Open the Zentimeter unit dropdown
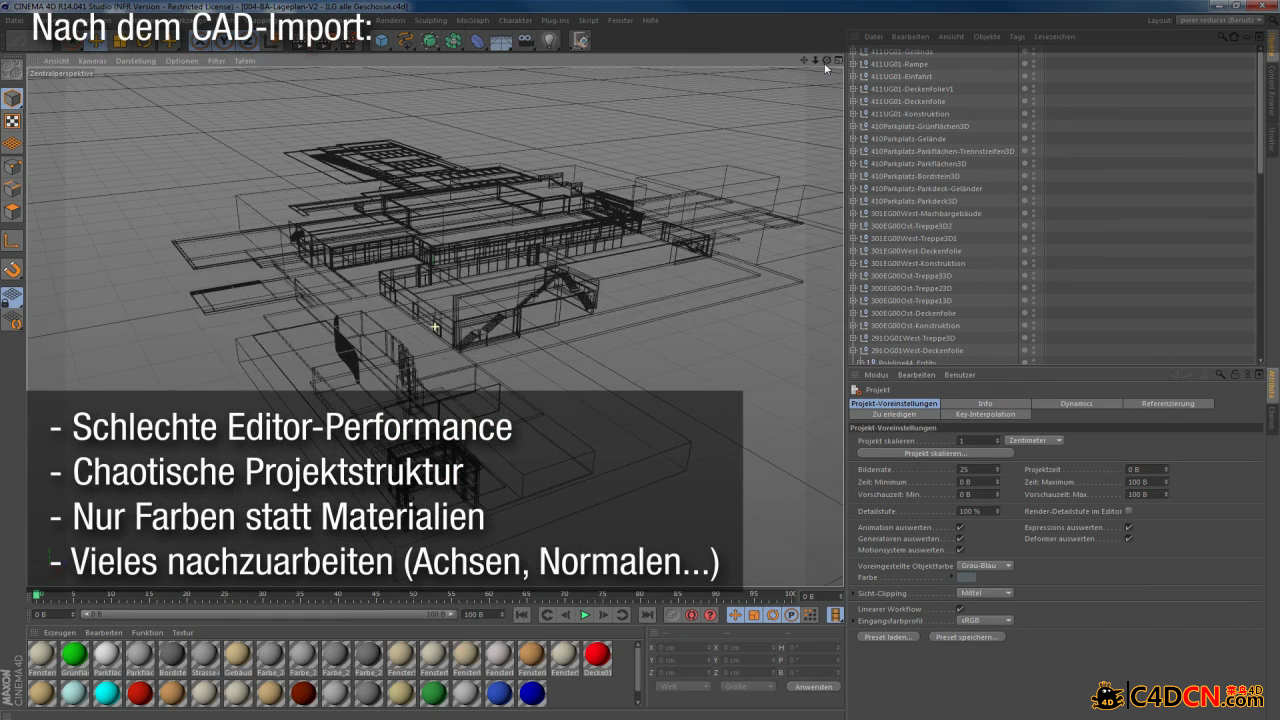The image size is (1280, 720). 1034,440
